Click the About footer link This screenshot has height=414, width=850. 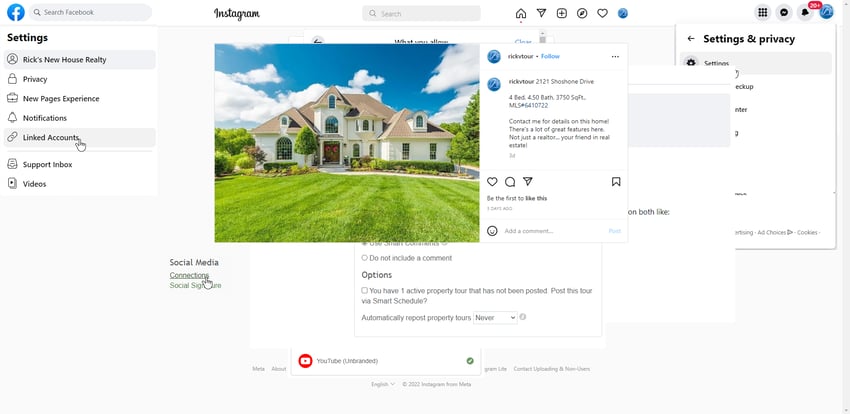(x=279, y=369)
